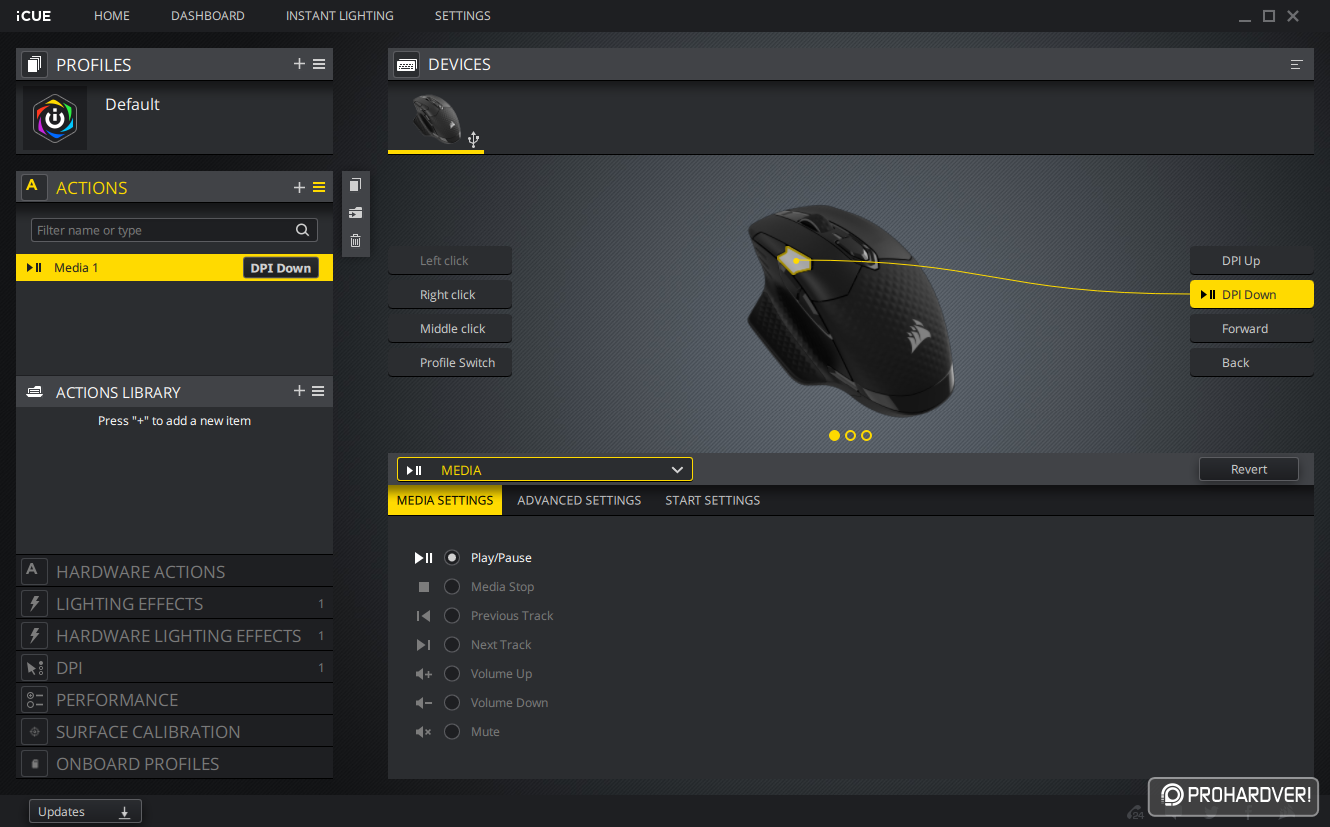Select the Right click mouse button
The width and height of the screenshot is (1330, 827).
pyautogui.click(x=450, y=295)
